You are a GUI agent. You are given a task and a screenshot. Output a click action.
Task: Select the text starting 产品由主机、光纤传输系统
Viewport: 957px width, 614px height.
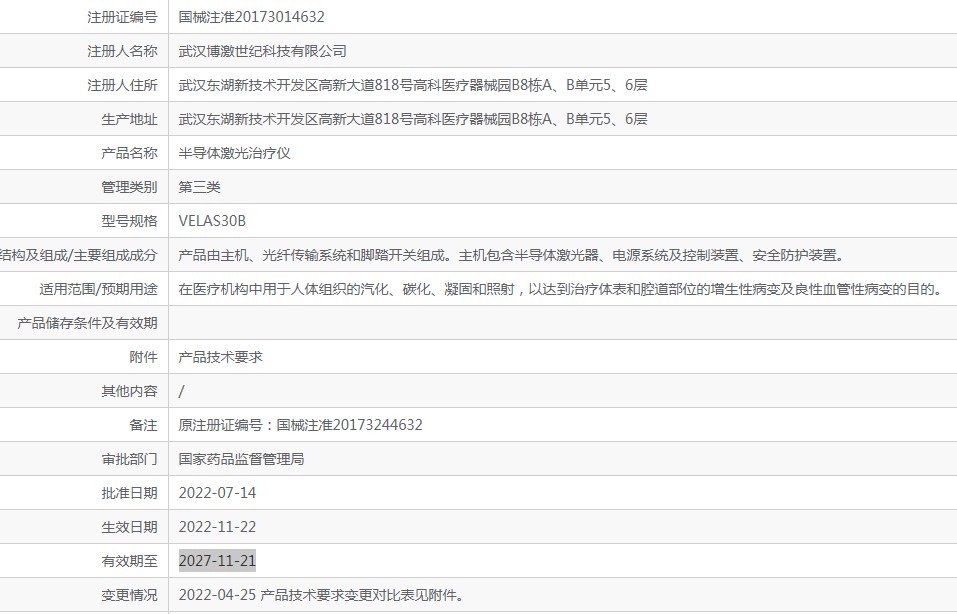pos(511,255)
